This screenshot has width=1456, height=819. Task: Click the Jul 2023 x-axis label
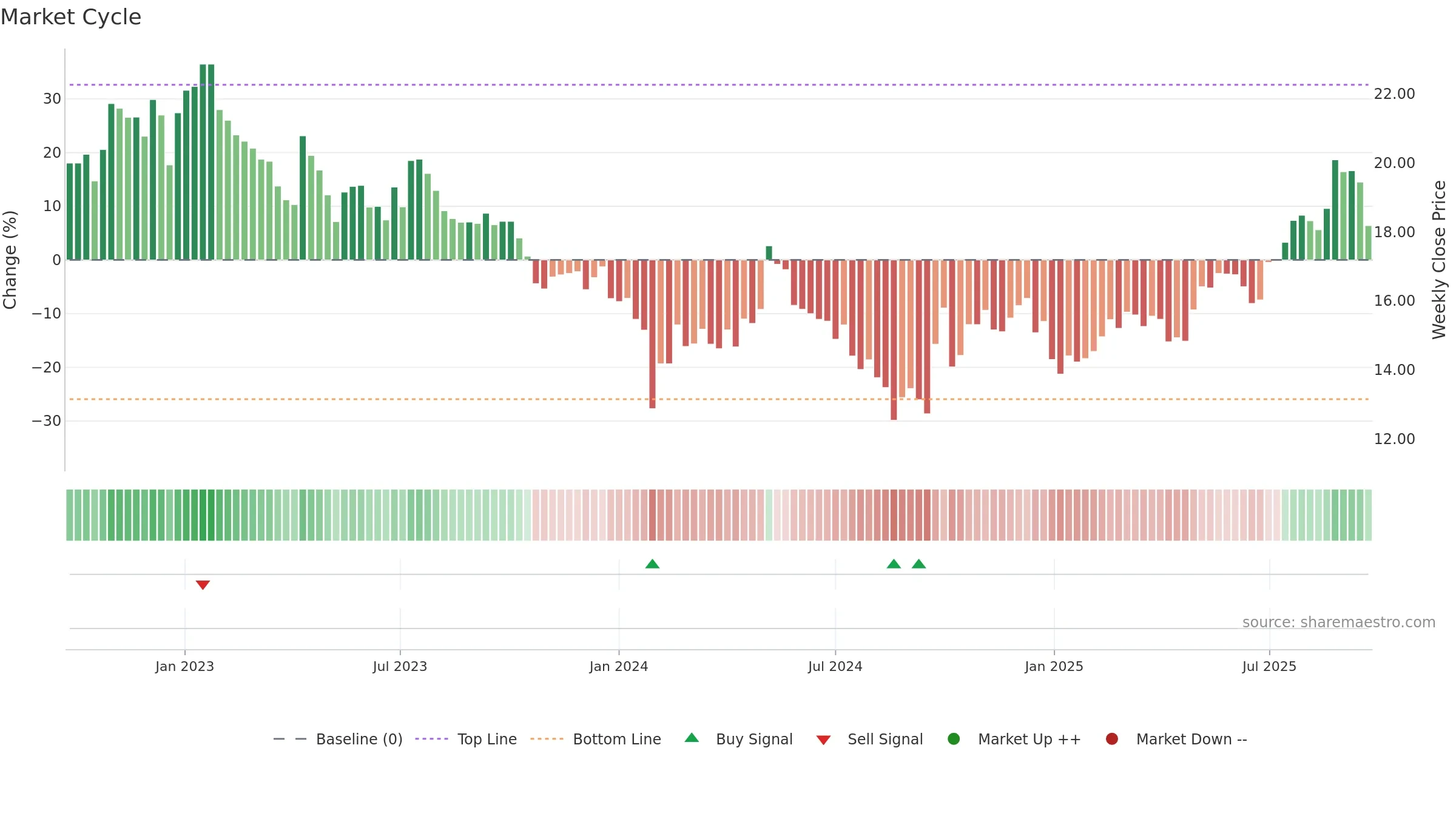[x=400, y=667]
